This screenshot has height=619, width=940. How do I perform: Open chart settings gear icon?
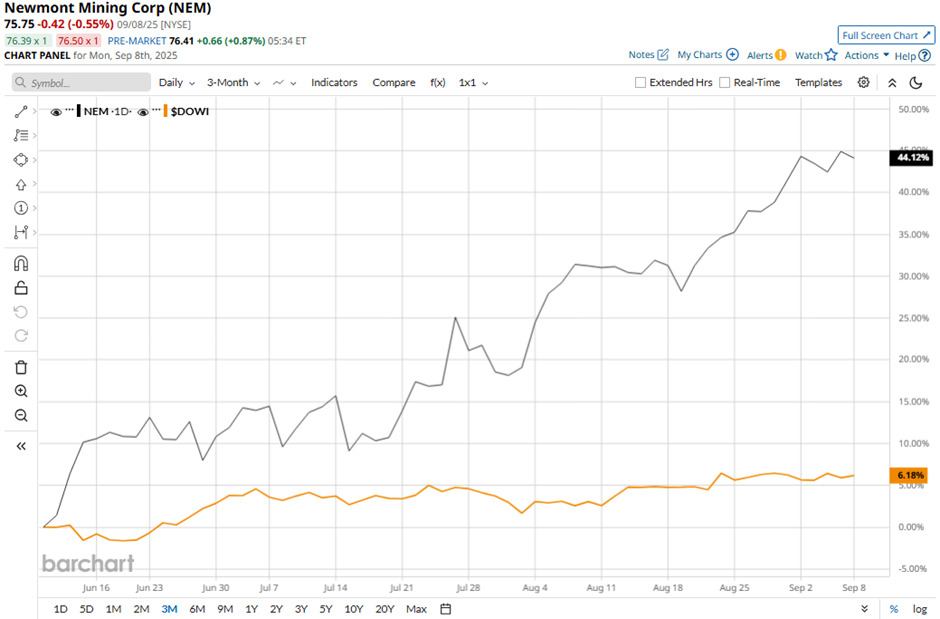click(863, 82)
